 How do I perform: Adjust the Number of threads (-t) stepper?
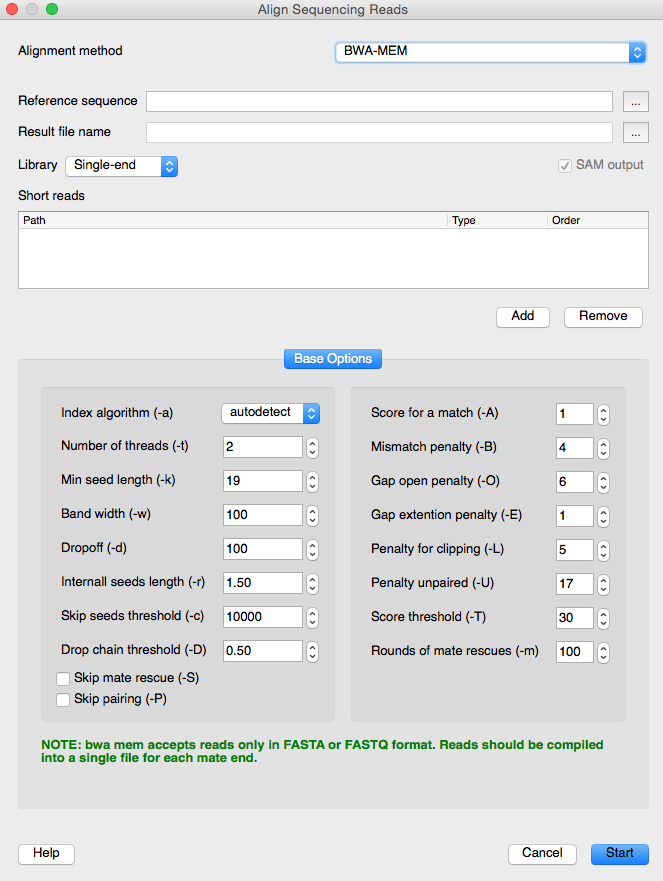coord(312,448)
